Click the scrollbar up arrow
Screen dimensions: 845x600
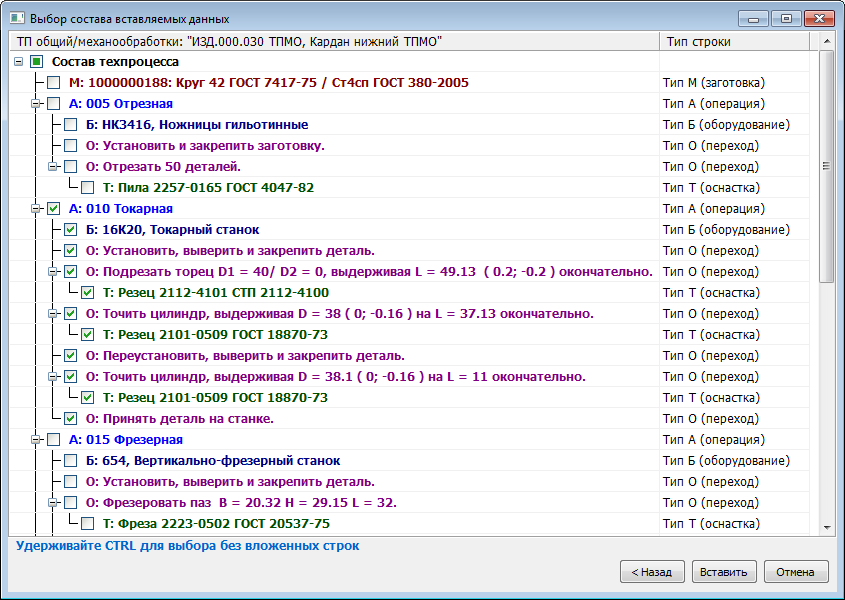[827, 42]
